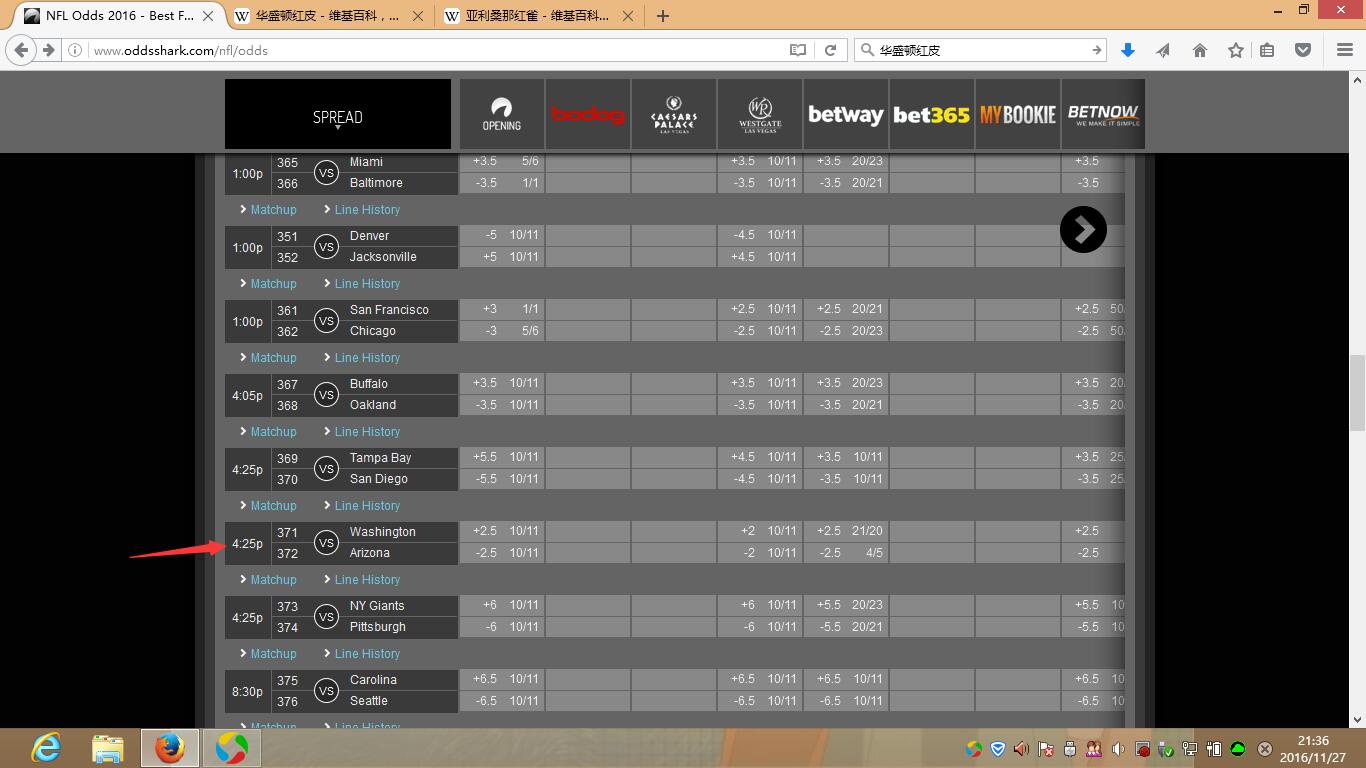Click the Pittsburgh team name
Viewport: 1366px width, 768px height.
click(x=378, y=627)
